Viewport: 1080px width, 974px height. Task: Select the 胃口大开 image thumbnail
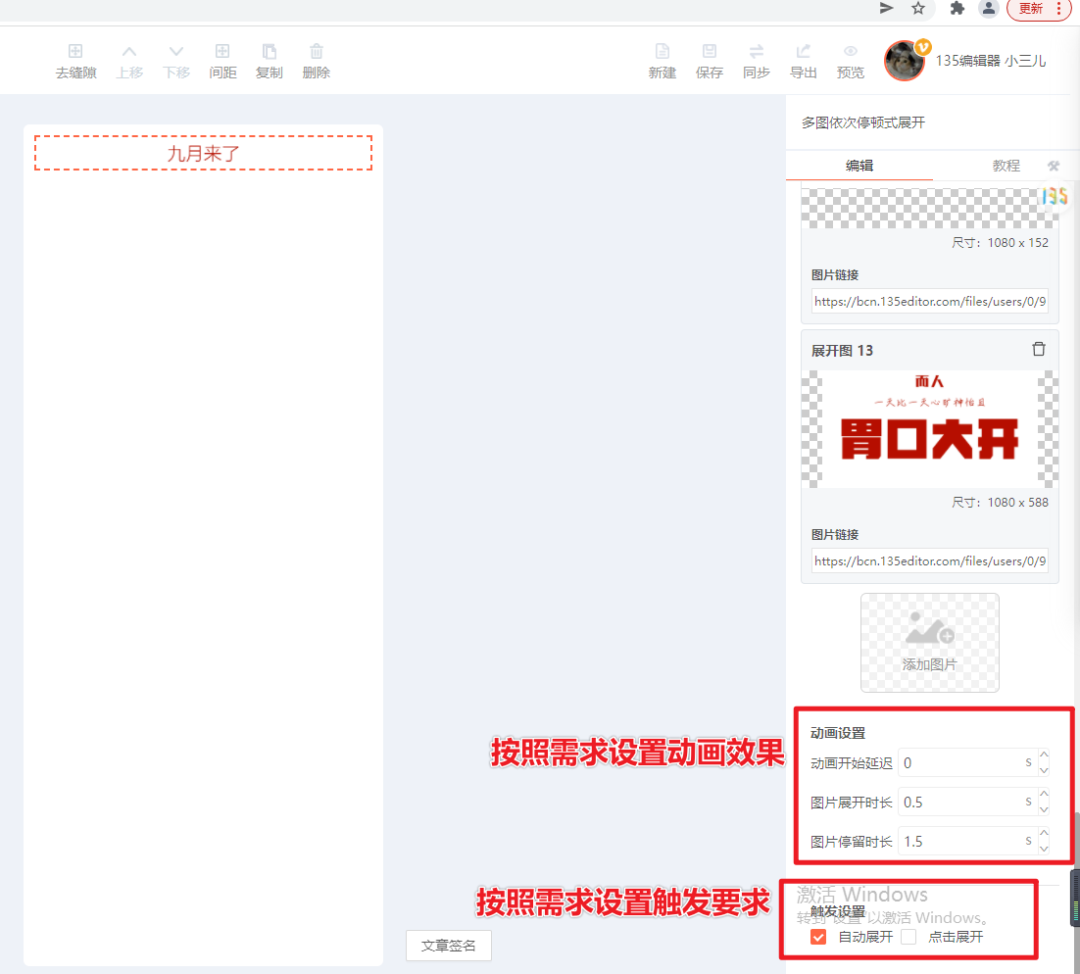(930, 429)
